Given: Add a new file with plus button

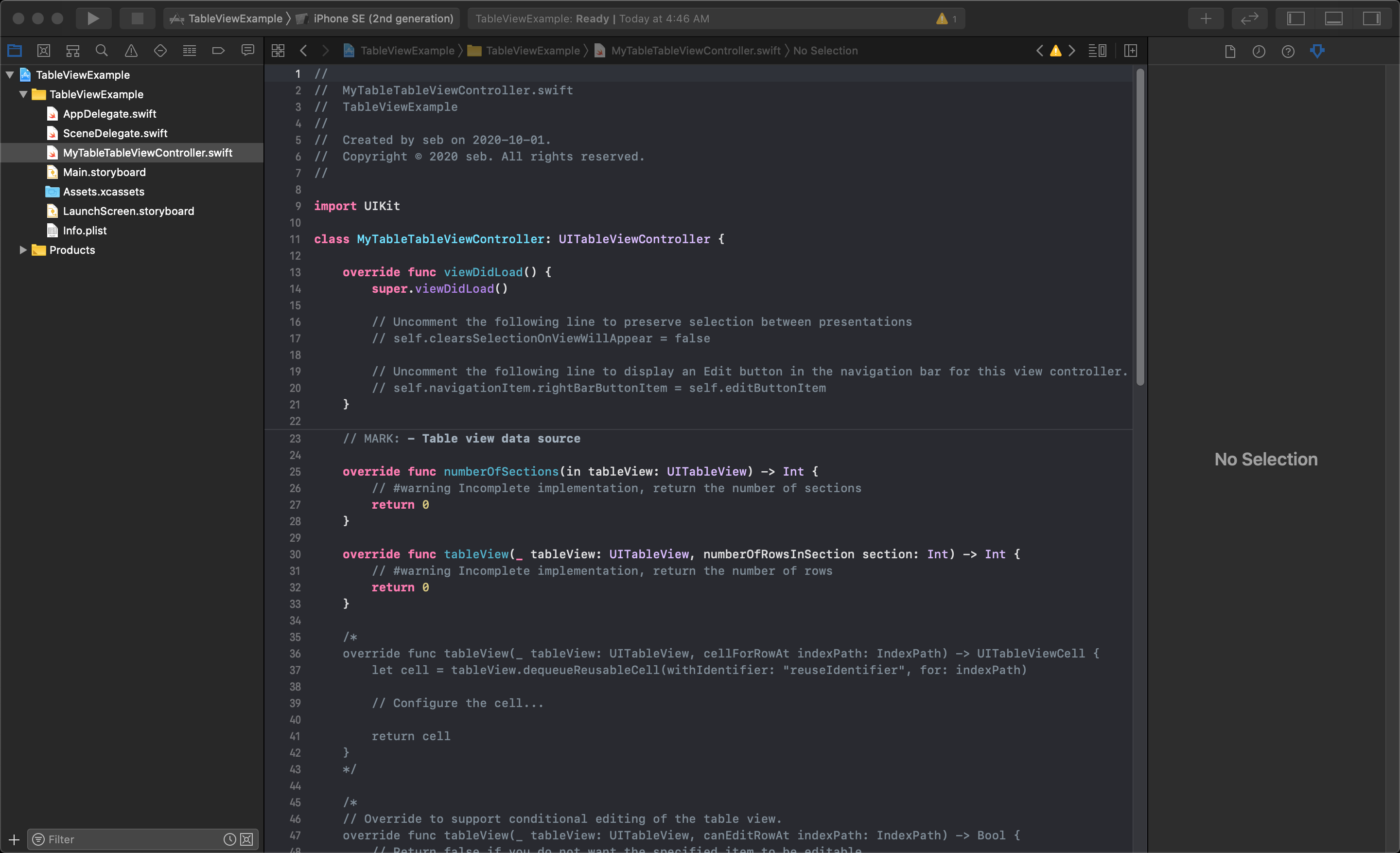Looking at the screenshot, I should [x=14, y=839].
